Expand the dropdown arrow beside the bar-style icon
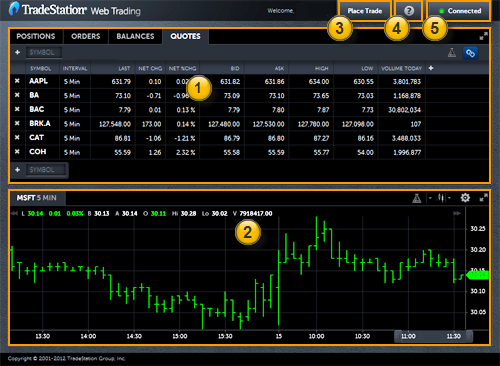Viewport: 500px width, 366px height. (x=449, y=198)
